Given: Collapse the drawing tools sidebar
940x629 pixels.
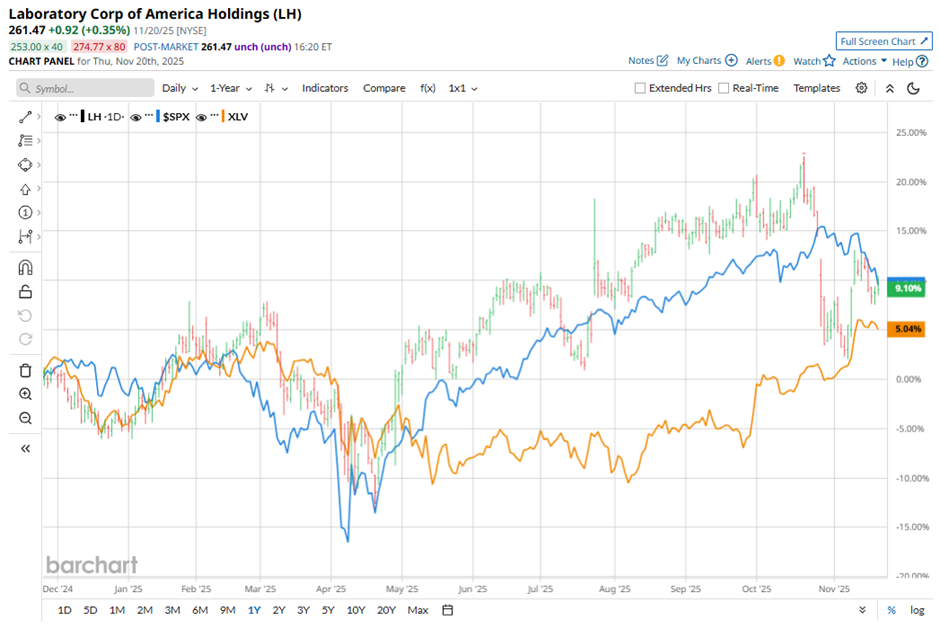Looking at the screenshot, I should click(x=26, y=449).
